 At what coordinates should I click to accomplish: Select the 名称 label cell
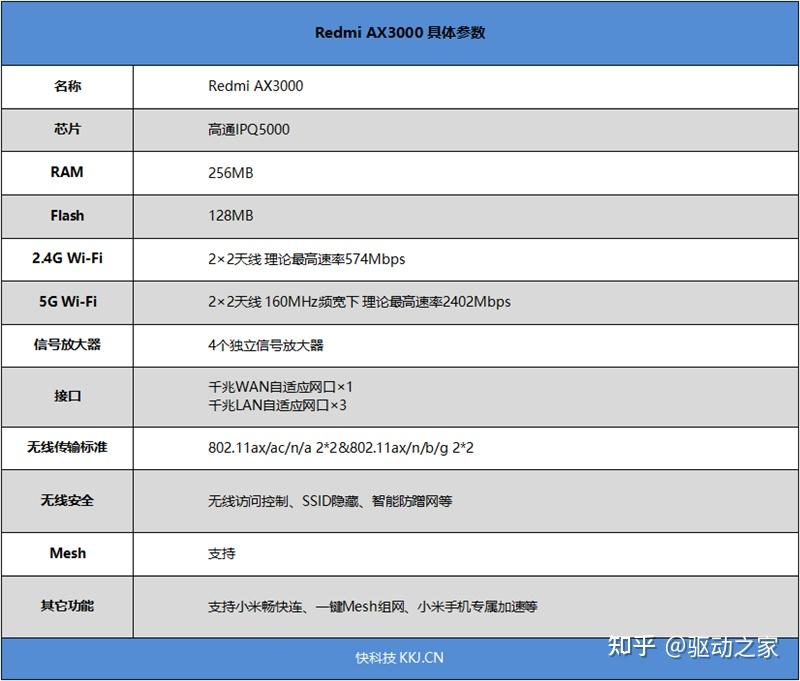(x=67, y=87)
